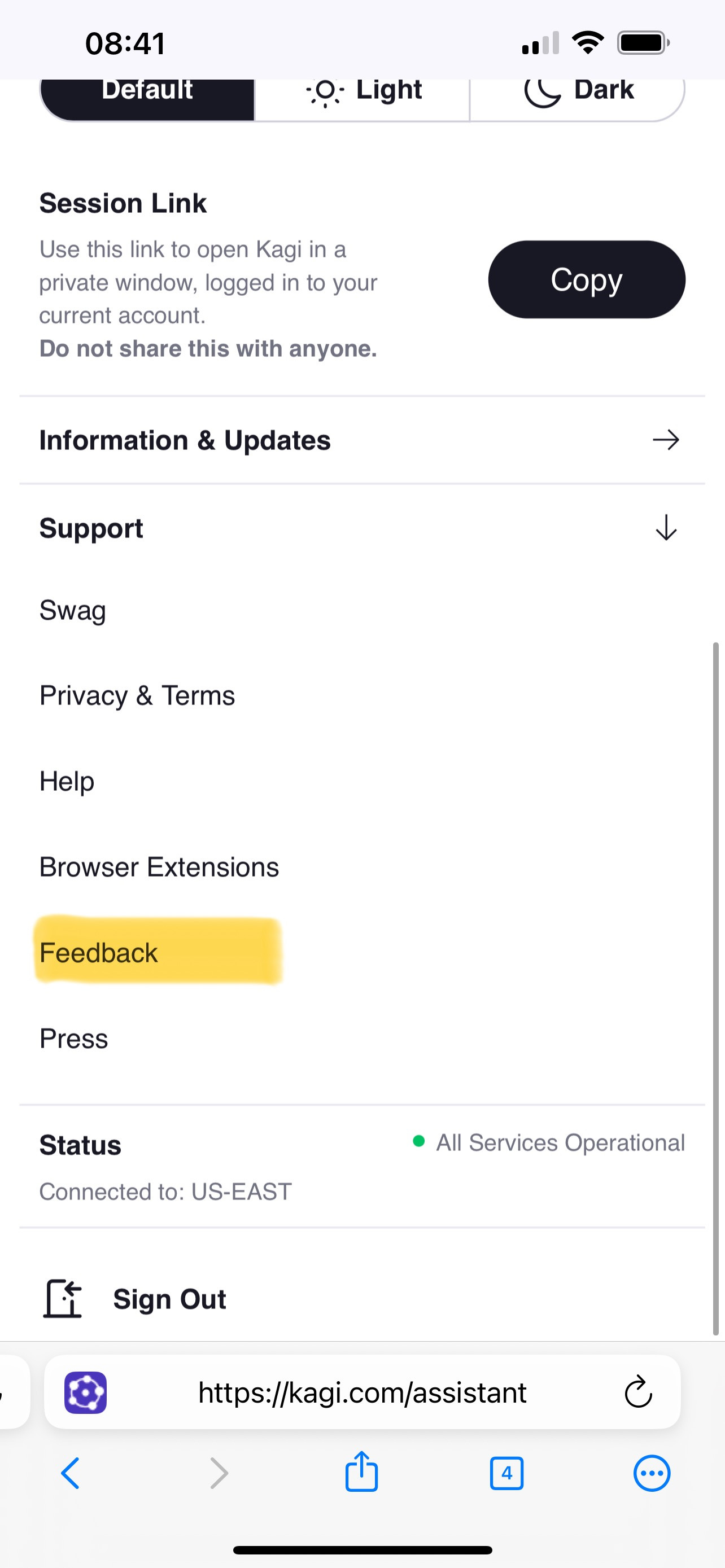Tap the purple extension icon in address bar
This screenshot has height=1568, width=725.
tap(86, 1392)
